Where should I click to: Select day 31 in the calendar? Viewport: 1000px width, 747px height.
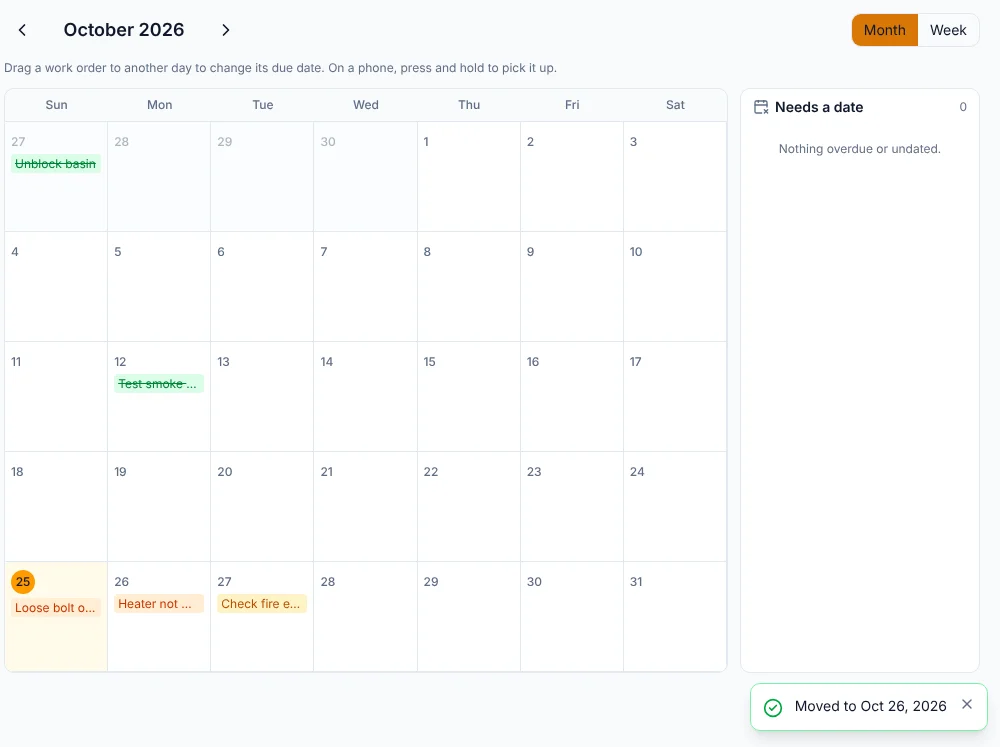[x=675, y=617]
